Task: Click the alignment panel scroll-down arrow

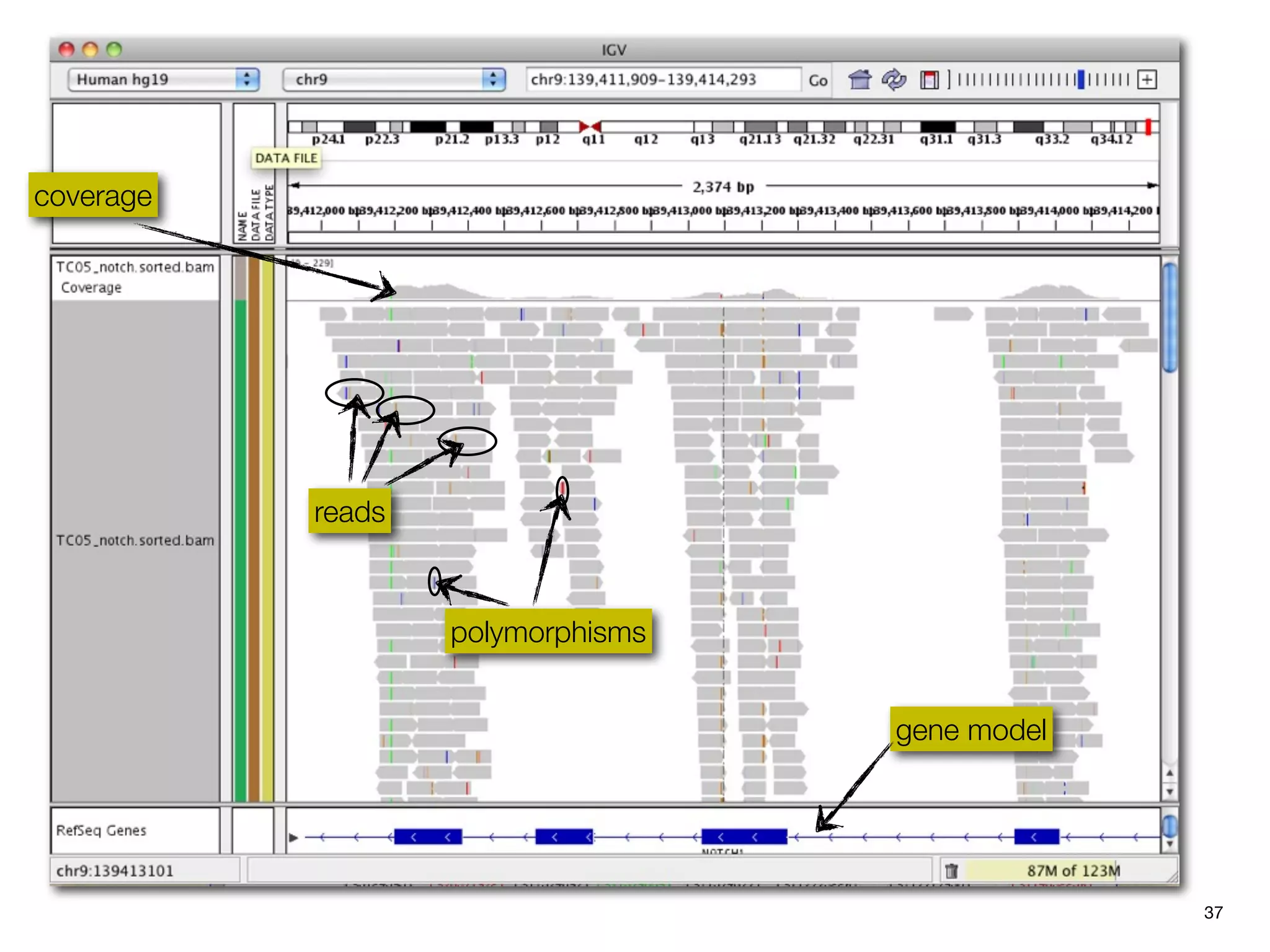Action: click(1170, 791)
